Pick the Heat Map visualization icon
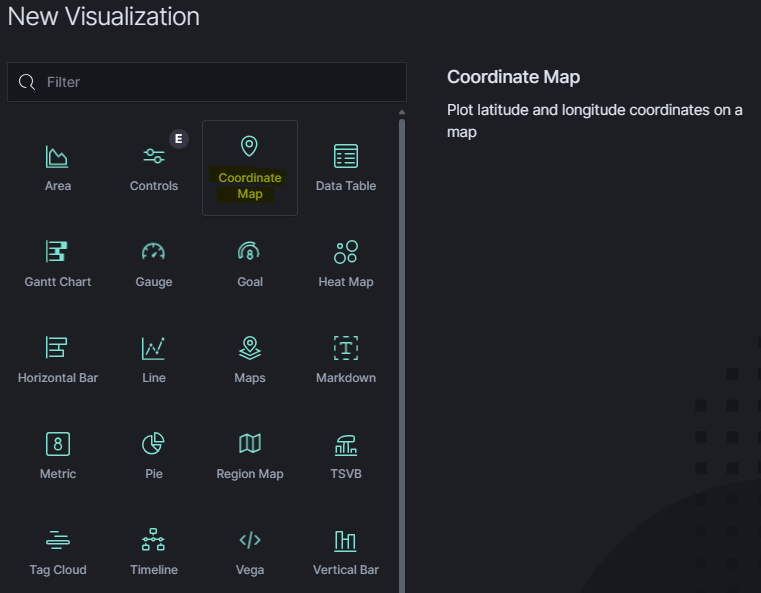761x593 pixels. [346, 252]
